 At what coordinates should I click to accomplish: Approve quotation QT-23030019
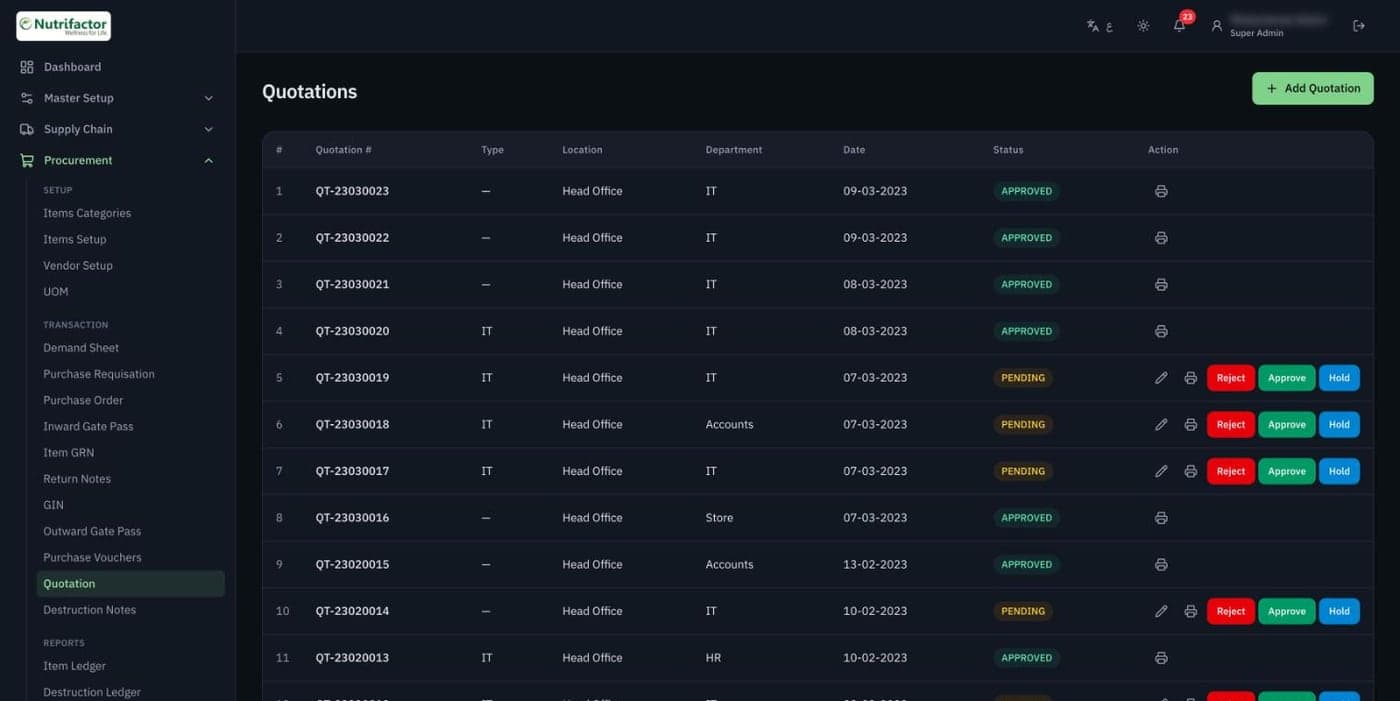coord(1286,378)
